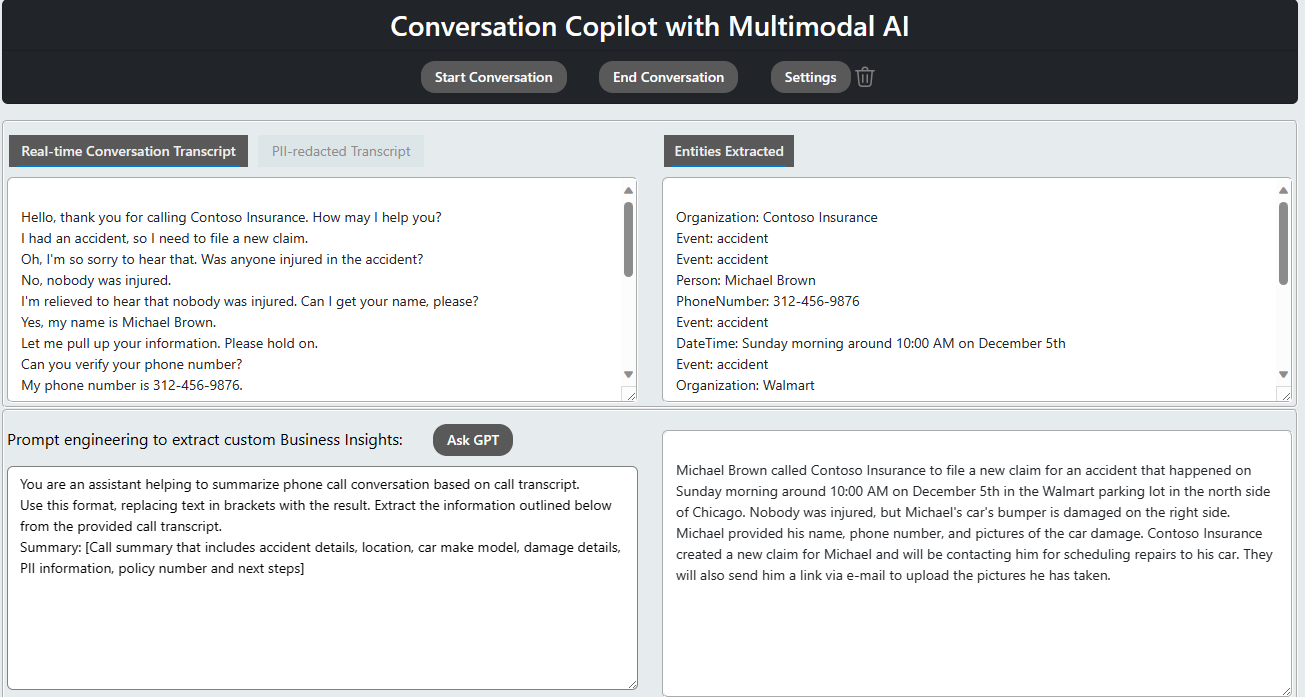
Task: Click entity 'PhoneNumber: 312-456-9876'
Action: (768, 301)
